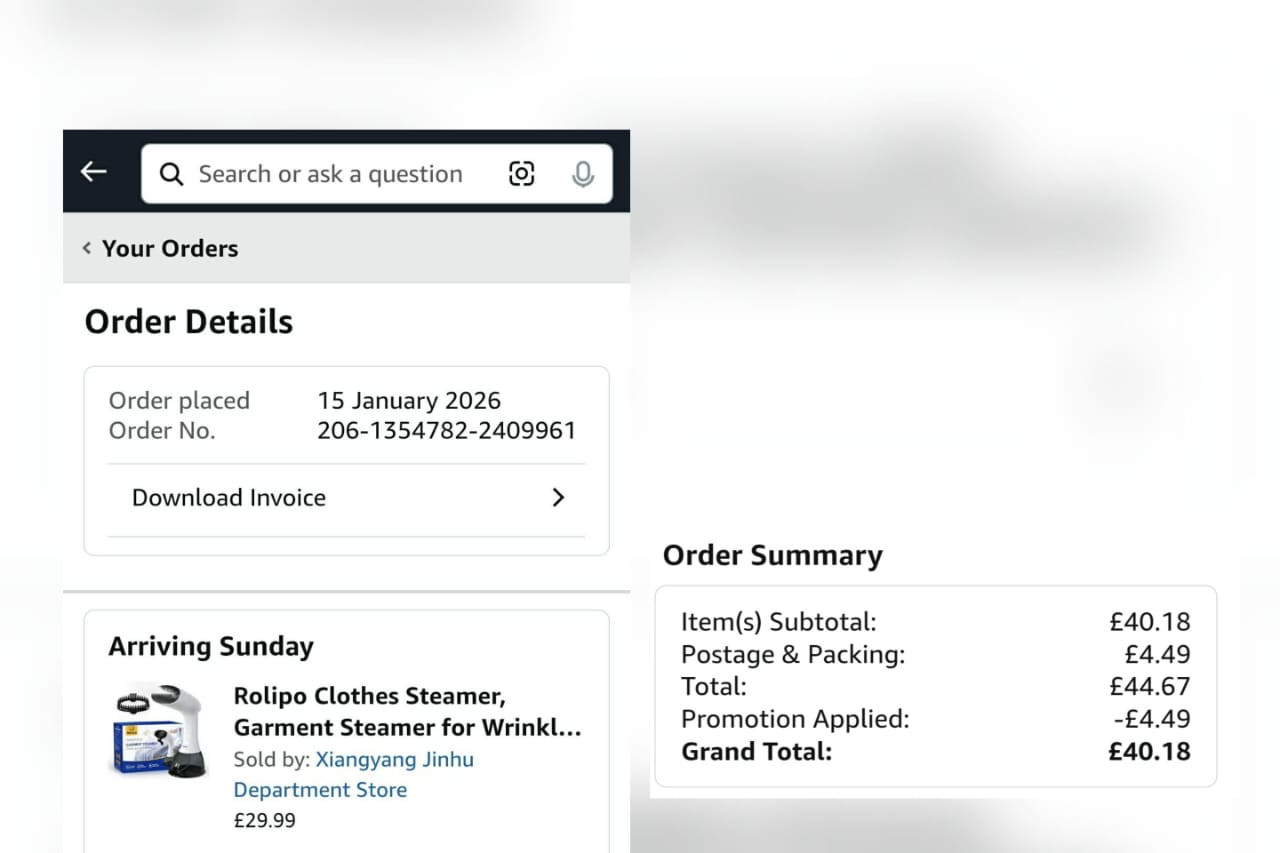Image resolution: width=1280 pixels, height=853 pixels.
Task: Select the order number 206-1354782-2409961
Action: [447, 431]
